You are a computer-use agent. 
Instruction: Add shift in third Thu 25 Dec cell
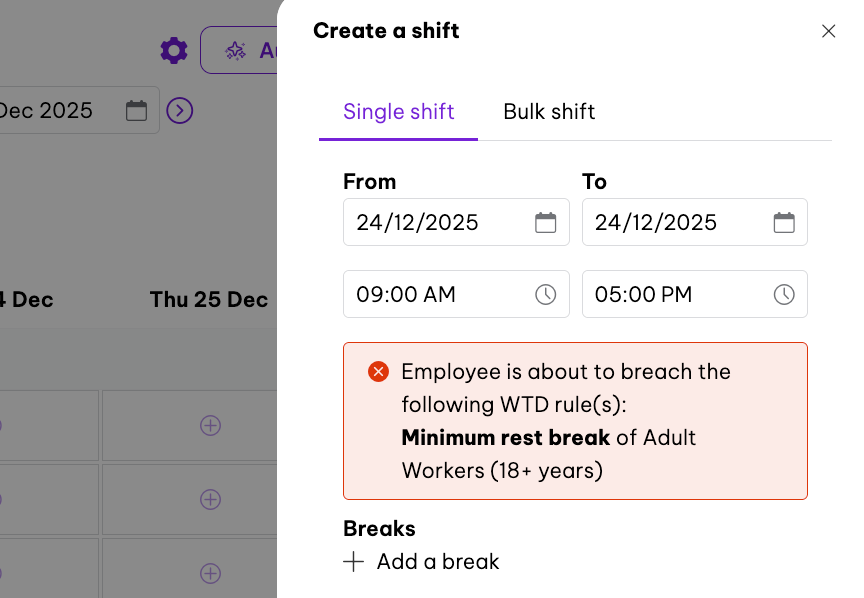tap(210, 573)
